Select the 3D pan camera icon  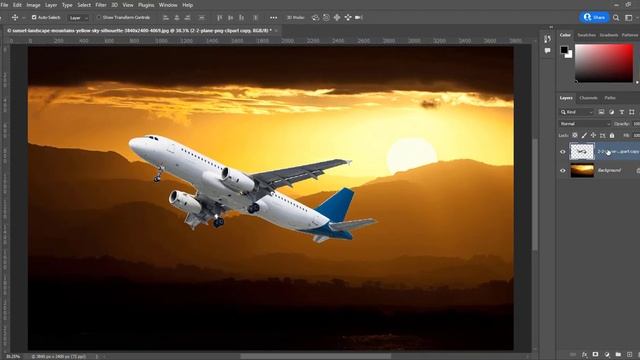click(x=337, y=18)
